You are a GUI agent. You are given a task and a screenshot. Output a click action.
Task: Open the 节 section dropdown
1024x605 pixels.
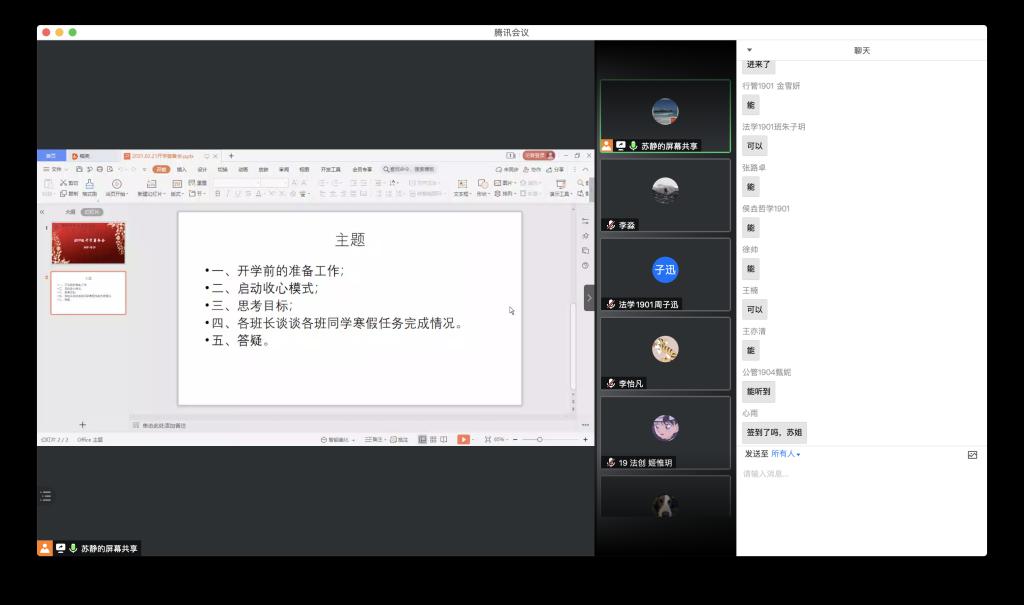click(198, 193)
